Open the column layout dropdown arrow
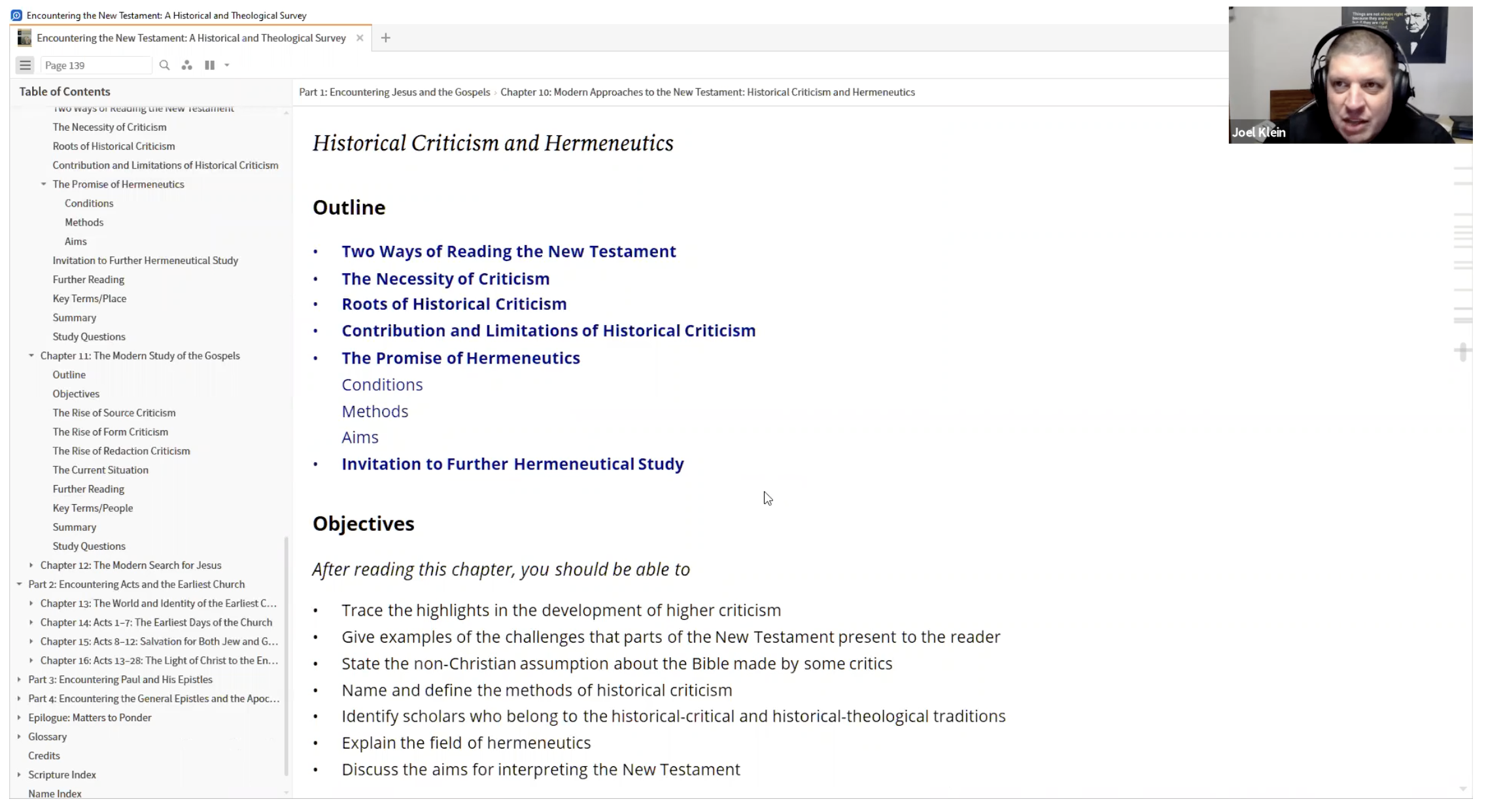Image resolution: width=1486 pixels, height=812 pixels. [x=227, y=65]
